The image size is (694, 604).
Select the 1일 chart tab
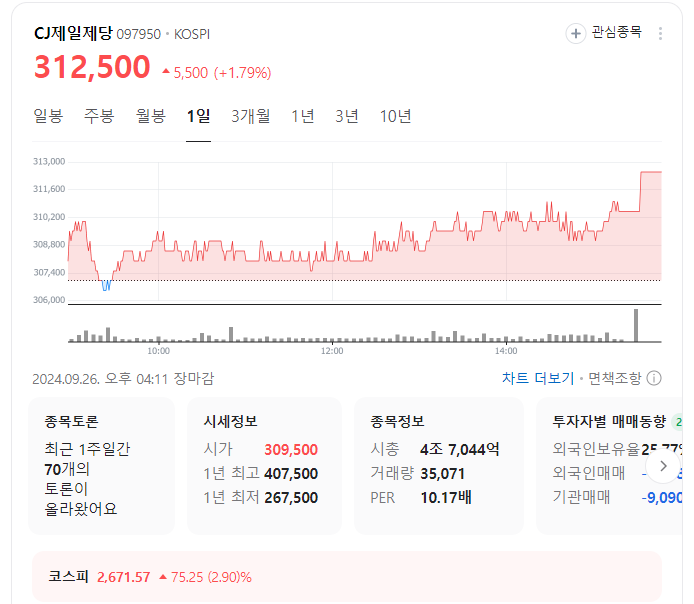point(198,116)
